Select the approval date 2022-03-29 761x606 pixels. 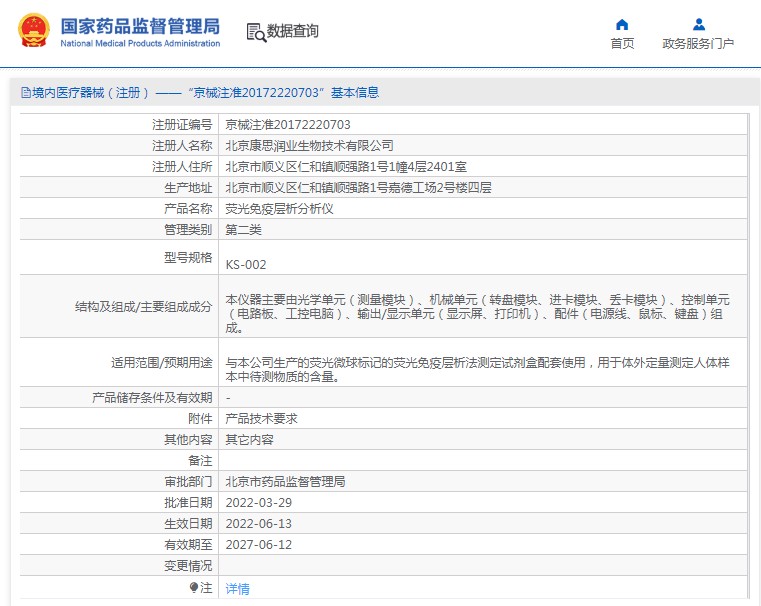[x=259, y=503]
